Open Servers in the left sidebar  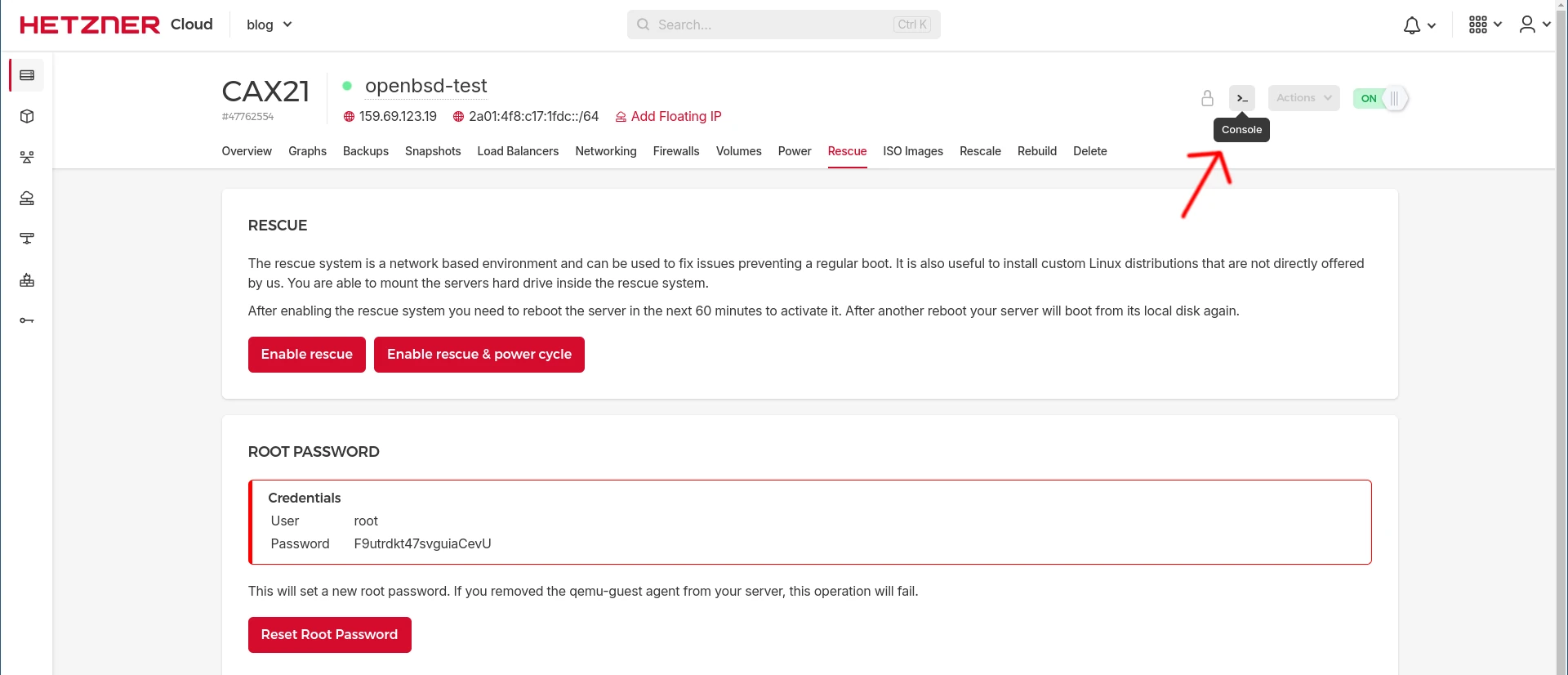(x=27, y=75)
